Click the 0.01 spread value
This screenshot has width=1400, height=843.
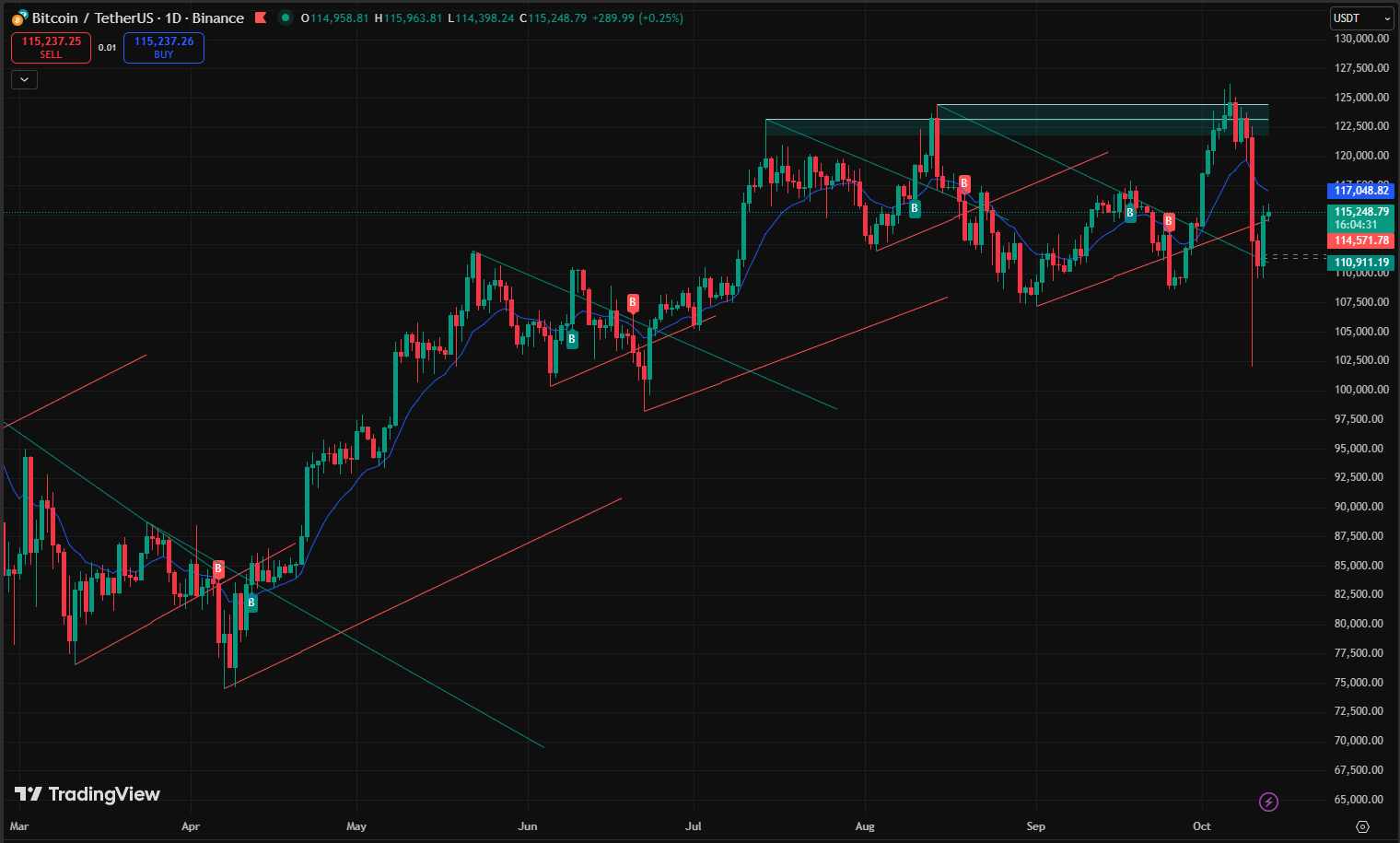[108, 48]
